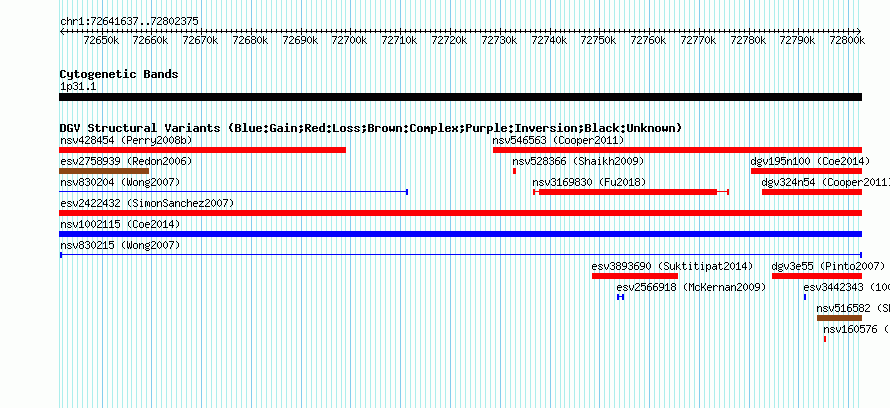Select the red nsv428454 loss bar

(203, 150)
